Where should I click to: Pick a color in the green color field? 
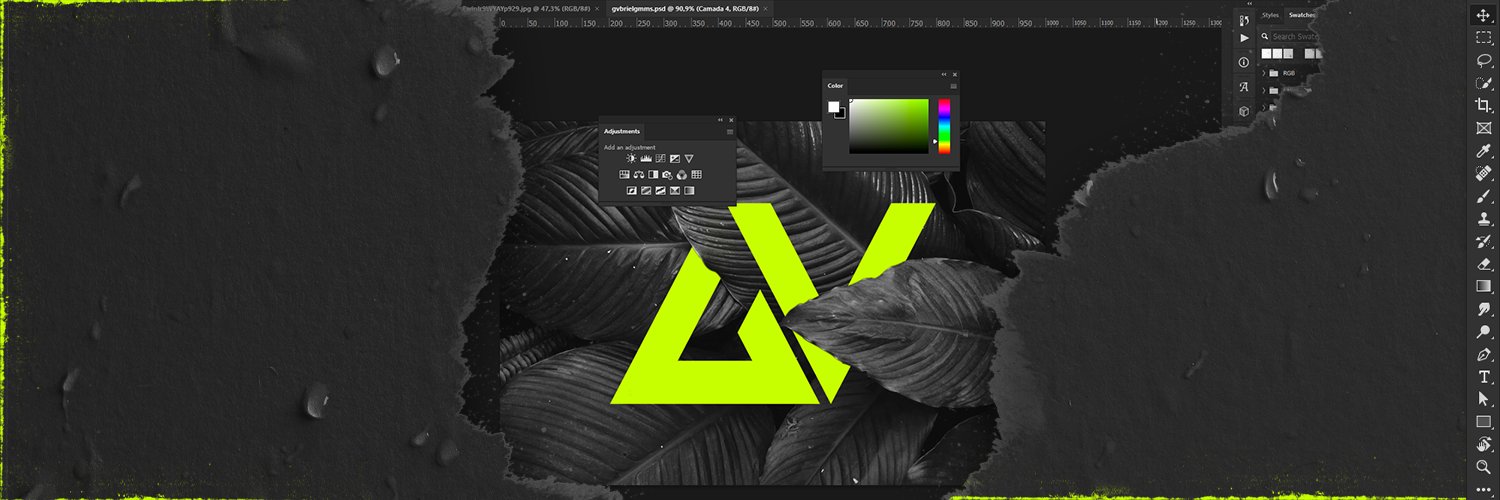[x=889, y=126]
